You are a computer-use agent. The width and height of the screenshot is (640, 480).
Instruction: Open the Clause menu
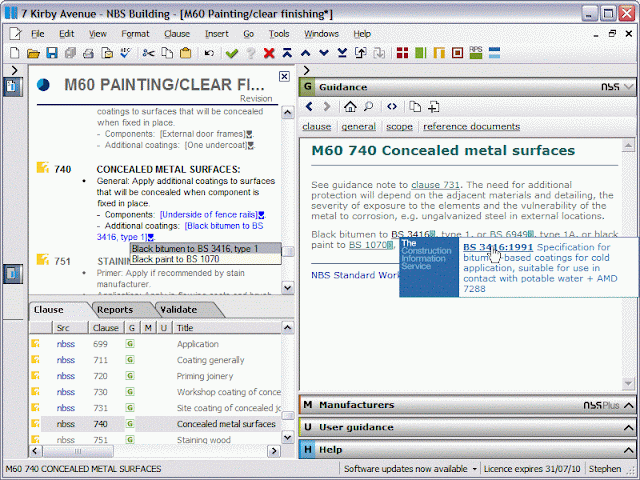177,34
